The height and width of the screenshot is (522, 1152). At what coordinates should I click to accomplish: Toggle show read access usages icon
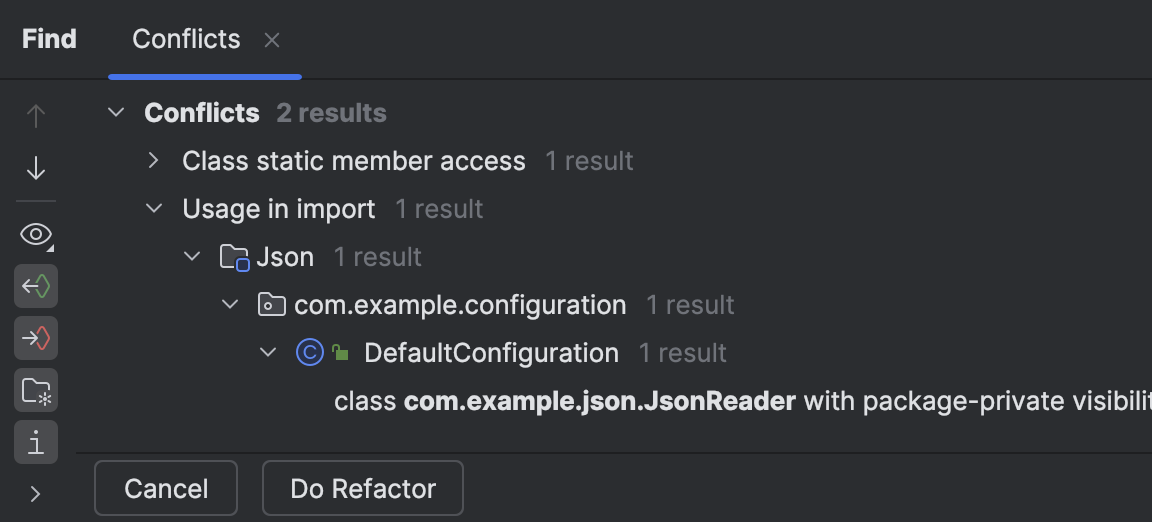point(36,287)
